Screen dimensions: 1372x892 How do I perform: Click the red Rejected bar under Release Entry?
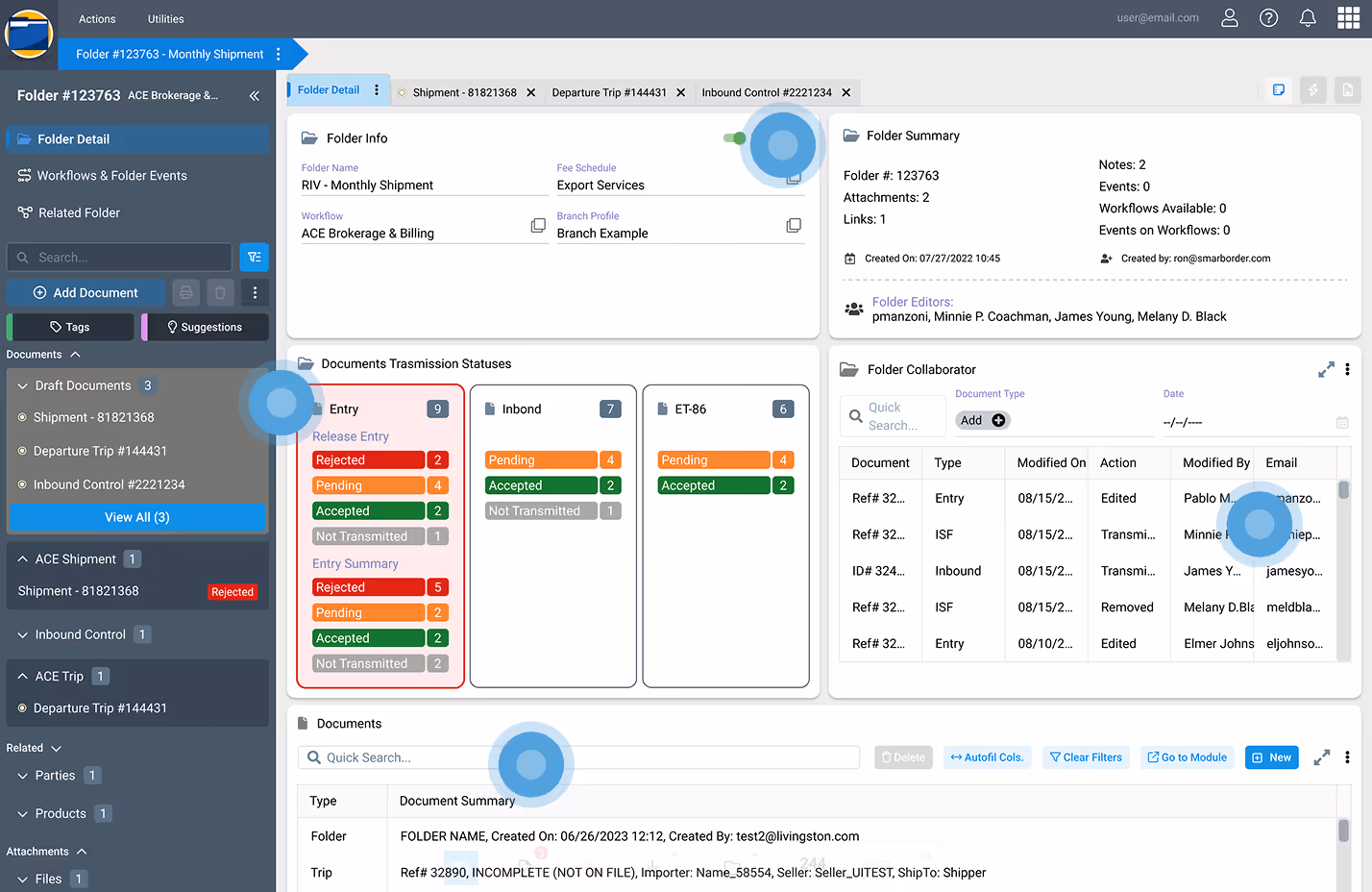pos(368,460)
